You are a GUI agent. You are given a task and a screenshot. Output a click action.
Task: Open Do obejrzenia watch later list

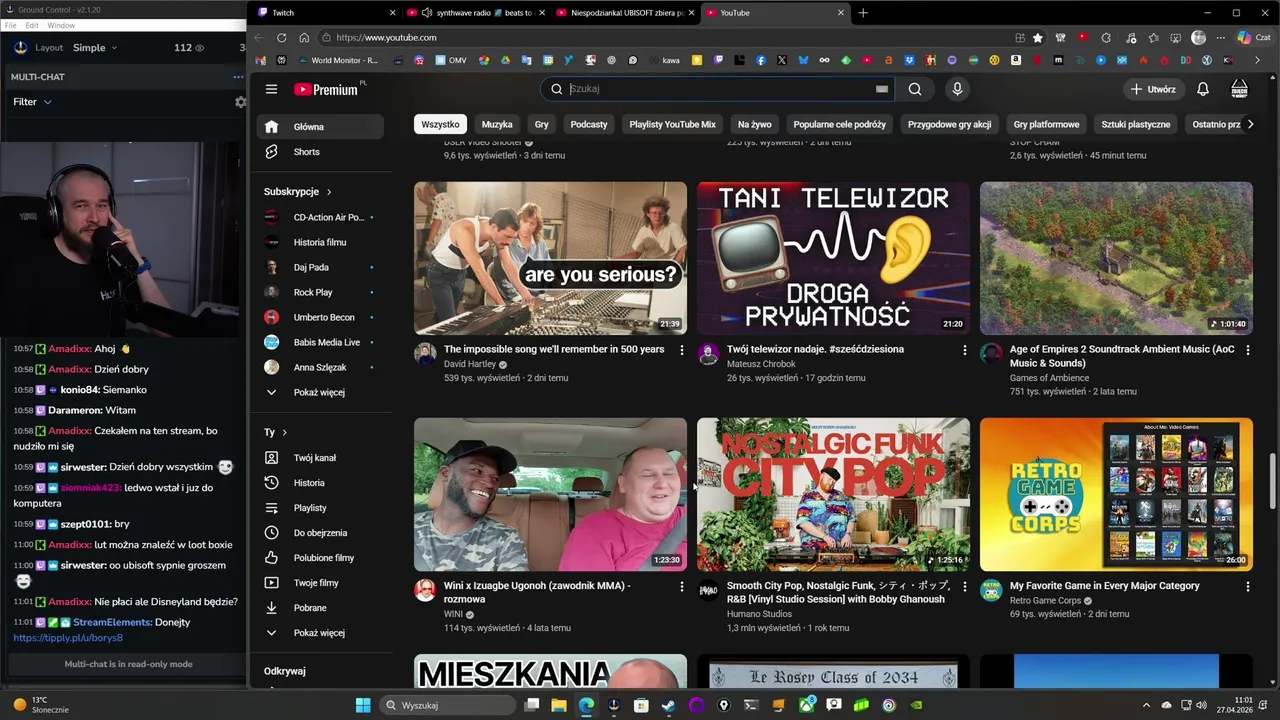click(x=318, y=533)
